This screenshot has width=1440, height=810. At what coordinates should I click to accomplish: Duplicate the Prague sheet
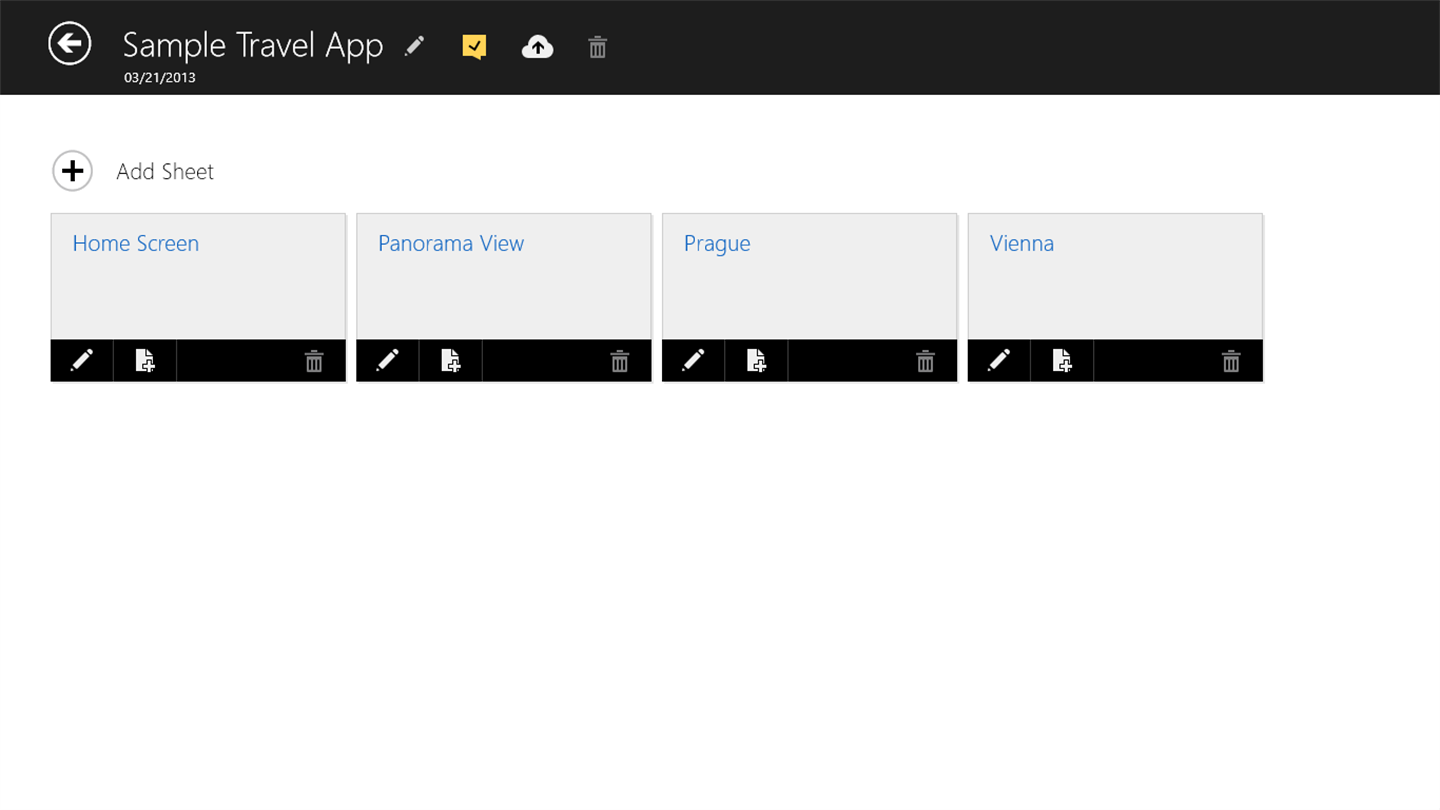pyautogui.click(x=756, y=360)
